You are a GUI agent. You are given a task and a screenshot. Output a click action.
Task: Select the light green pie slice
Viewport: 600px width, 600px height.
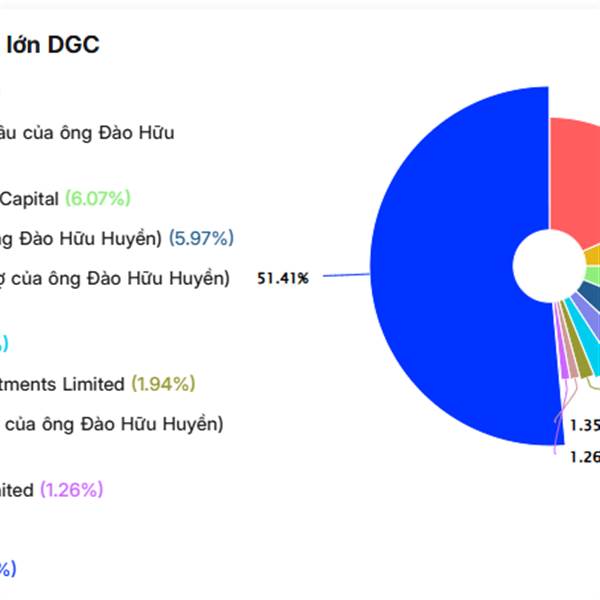coord(593,274)
